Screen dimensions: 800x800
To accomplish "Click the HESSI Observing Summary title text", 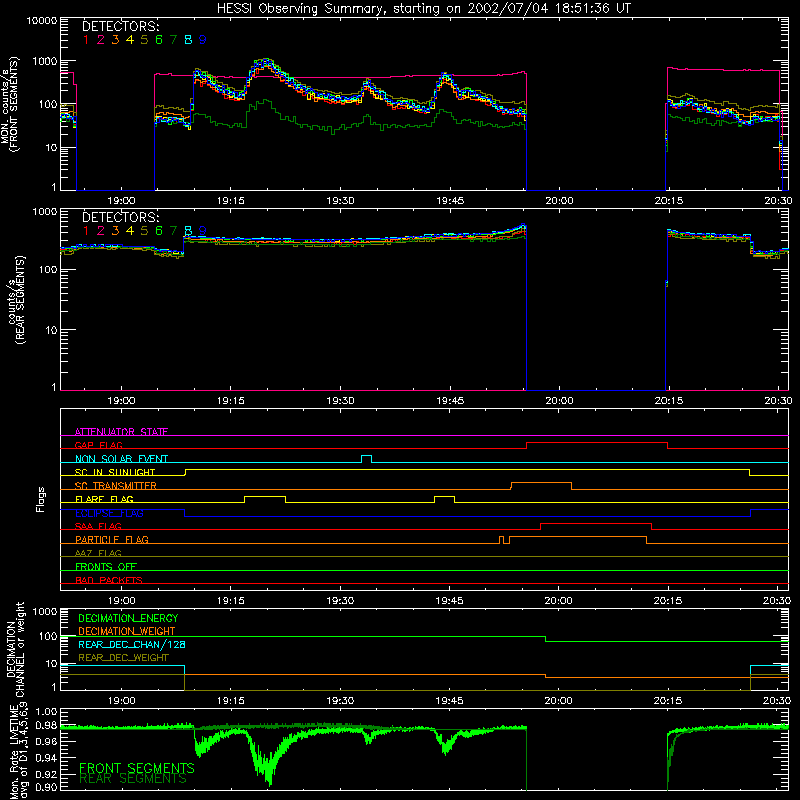I will (x=423, y=8).
